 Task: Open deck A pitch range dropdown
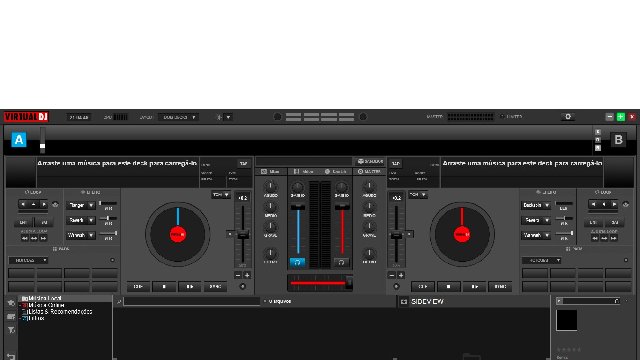[x=221, y=195]
